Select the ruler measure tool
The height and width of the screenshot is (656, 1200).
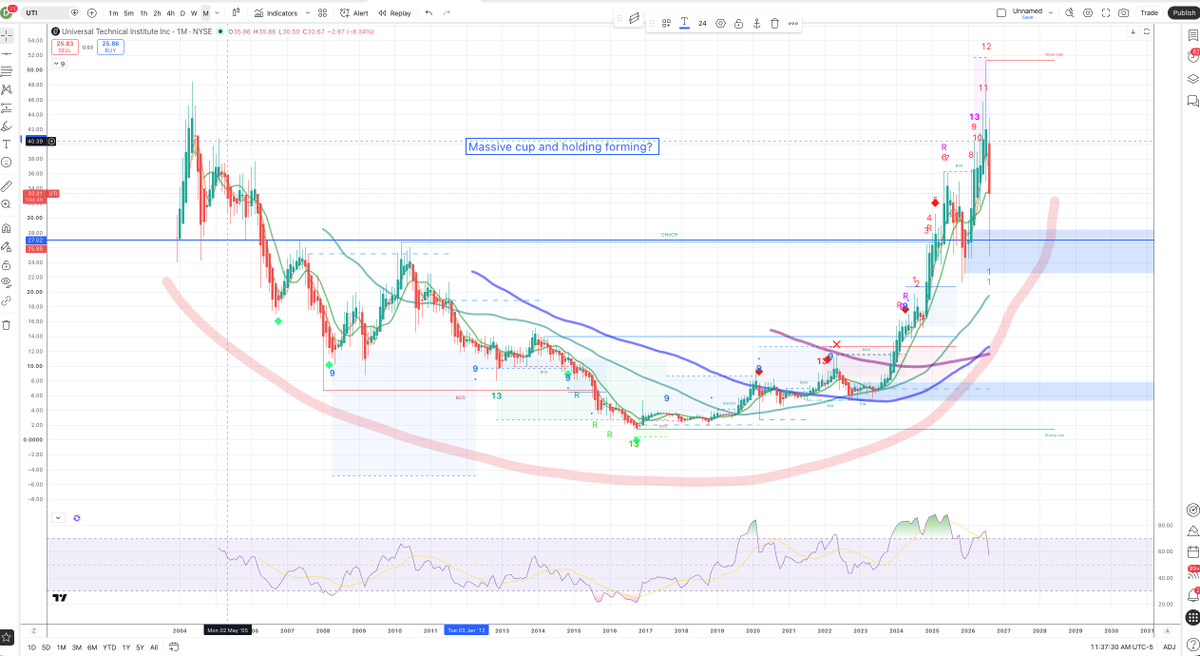7,186
